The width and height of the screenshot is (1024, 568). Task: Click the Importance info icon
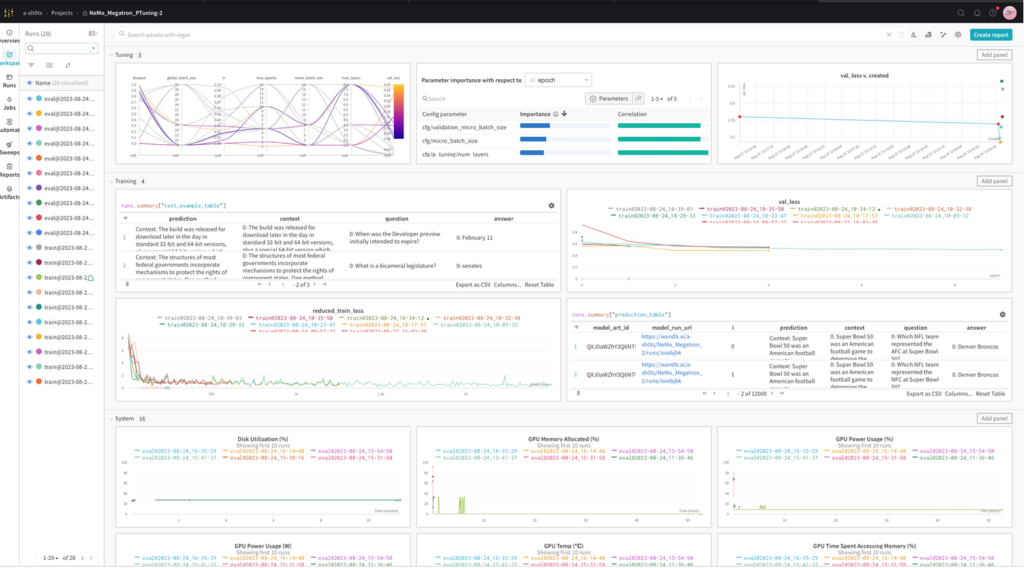point(556,114)
